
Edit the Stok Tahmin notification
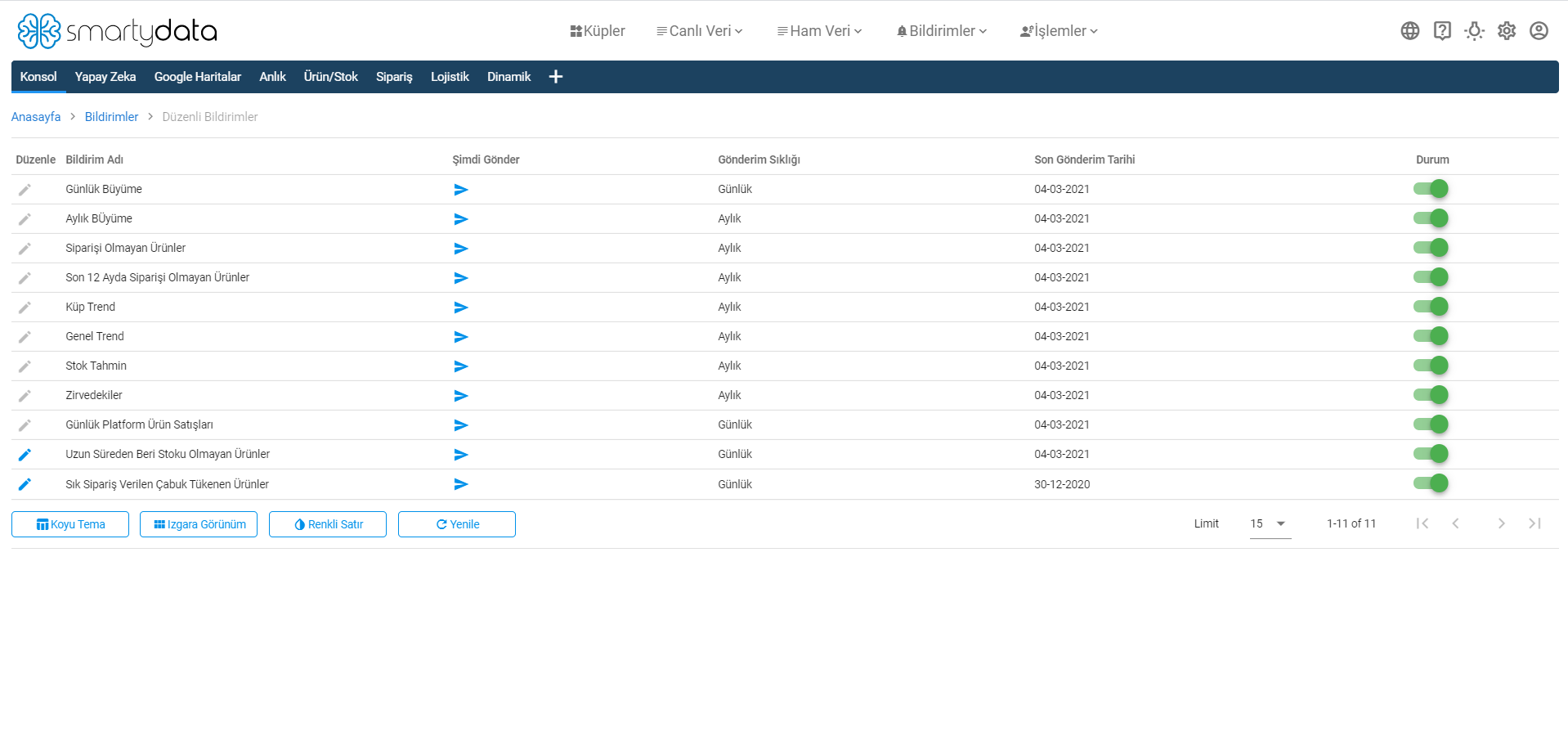point(25,366)
